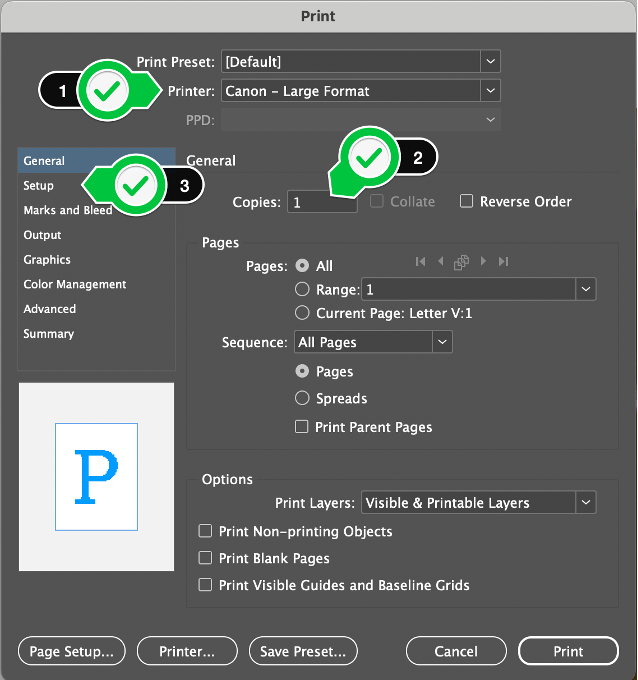Enable Print Visible Guides and Baseline Grids
The height and width of the screenshot is (680, 638).
205,585
